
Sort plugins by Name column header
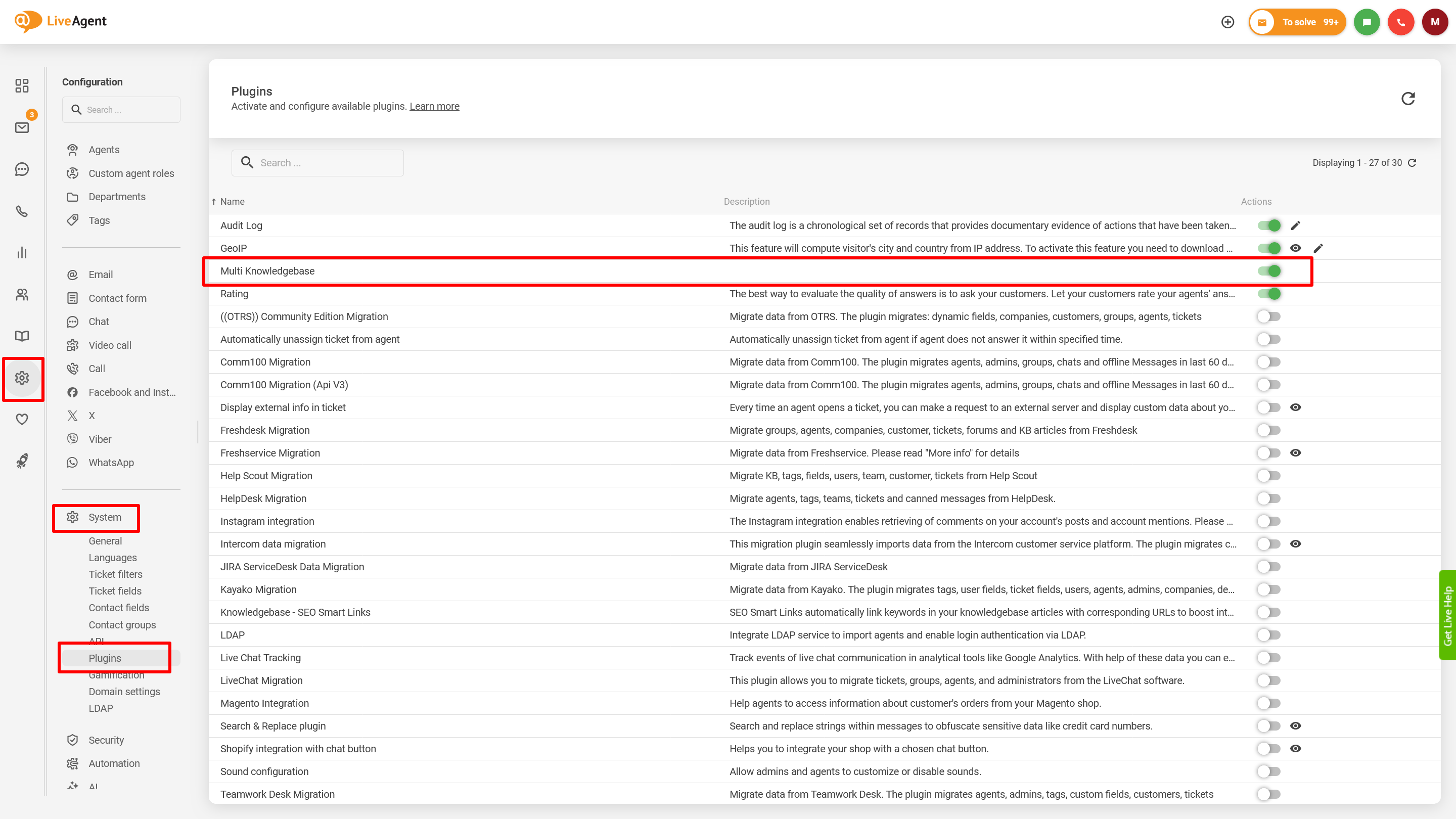pyautogui.click(x=233, y=202)
